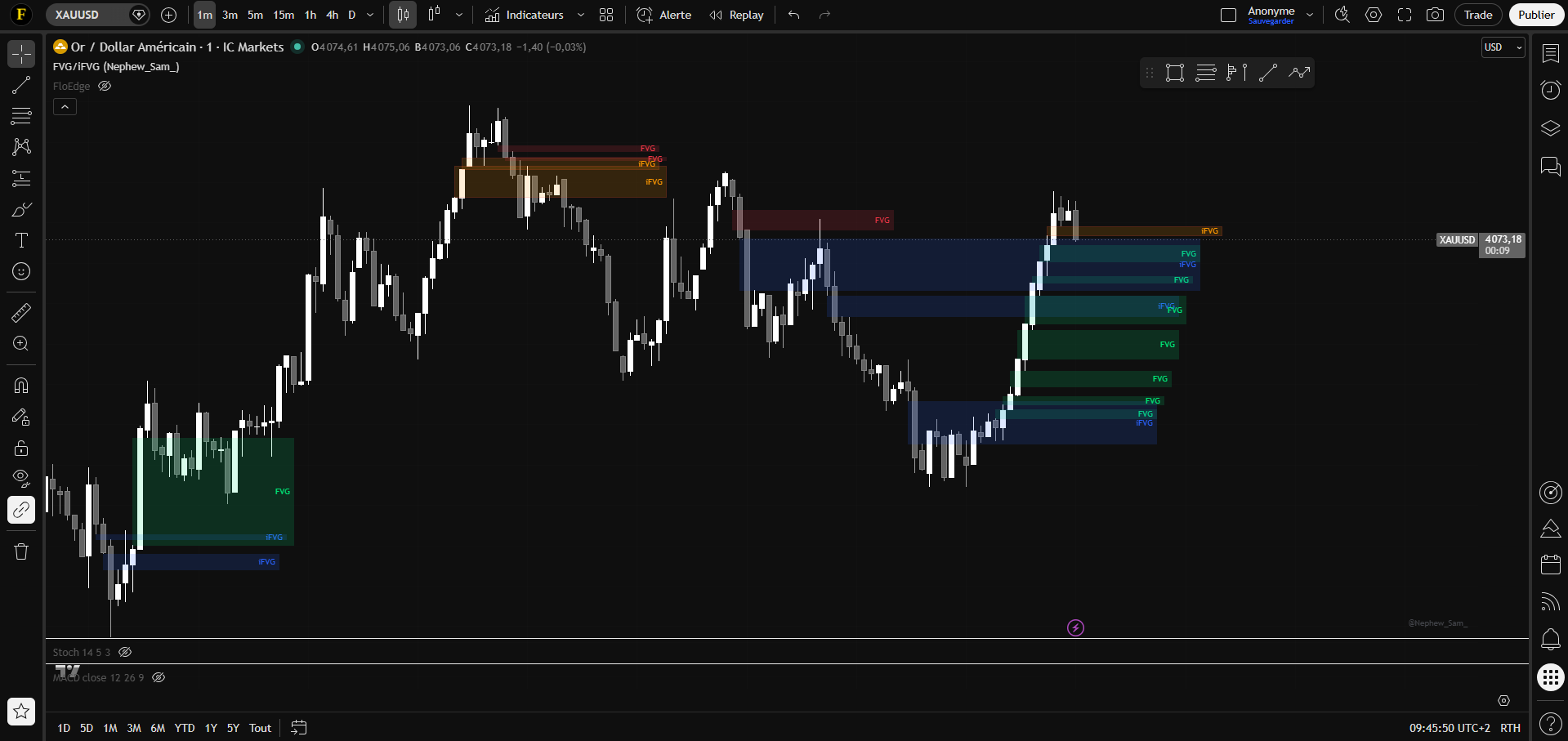Click the Publier button
This screenshot has height=741, width=1568.
click(x=1536, y=15)
